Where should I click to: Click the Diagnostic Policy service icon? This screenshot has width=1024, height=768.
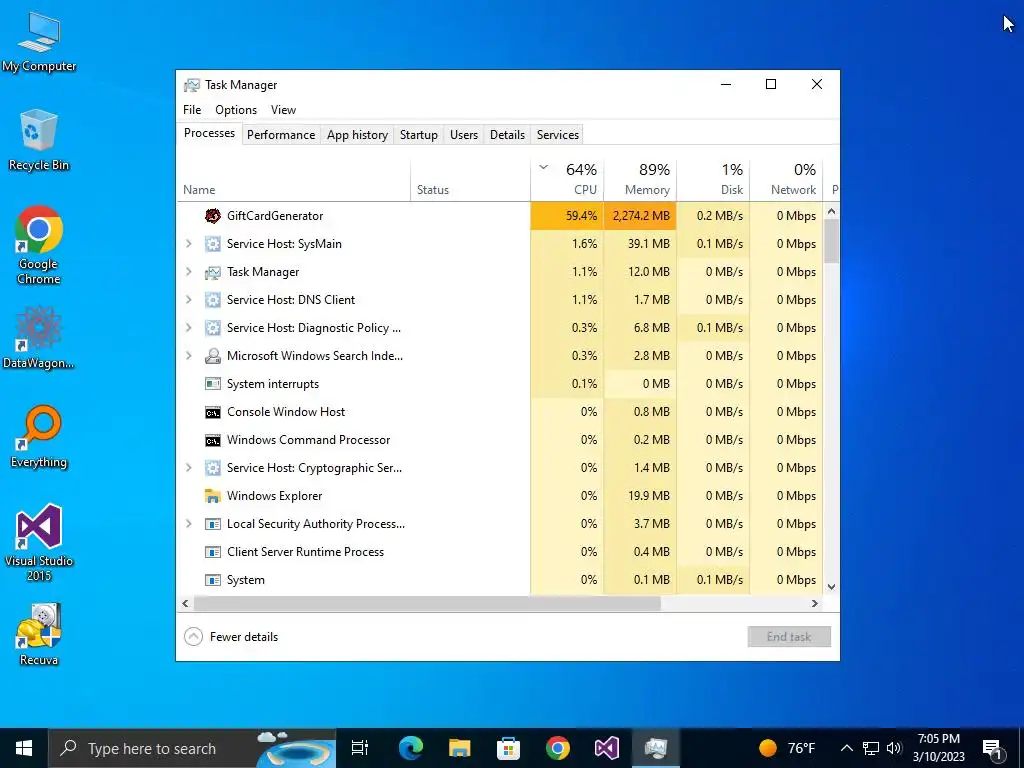point(212,328)
